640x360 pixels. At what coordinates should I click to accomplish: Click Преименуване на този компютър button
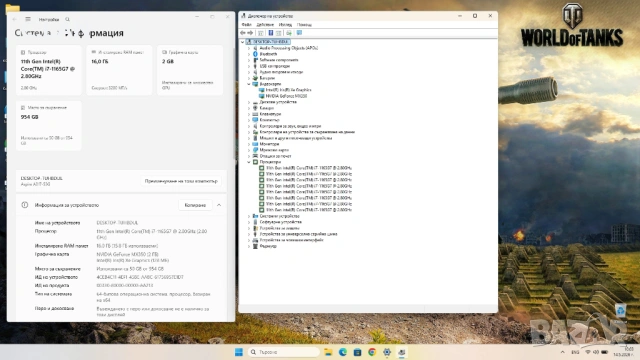(181, 181)
